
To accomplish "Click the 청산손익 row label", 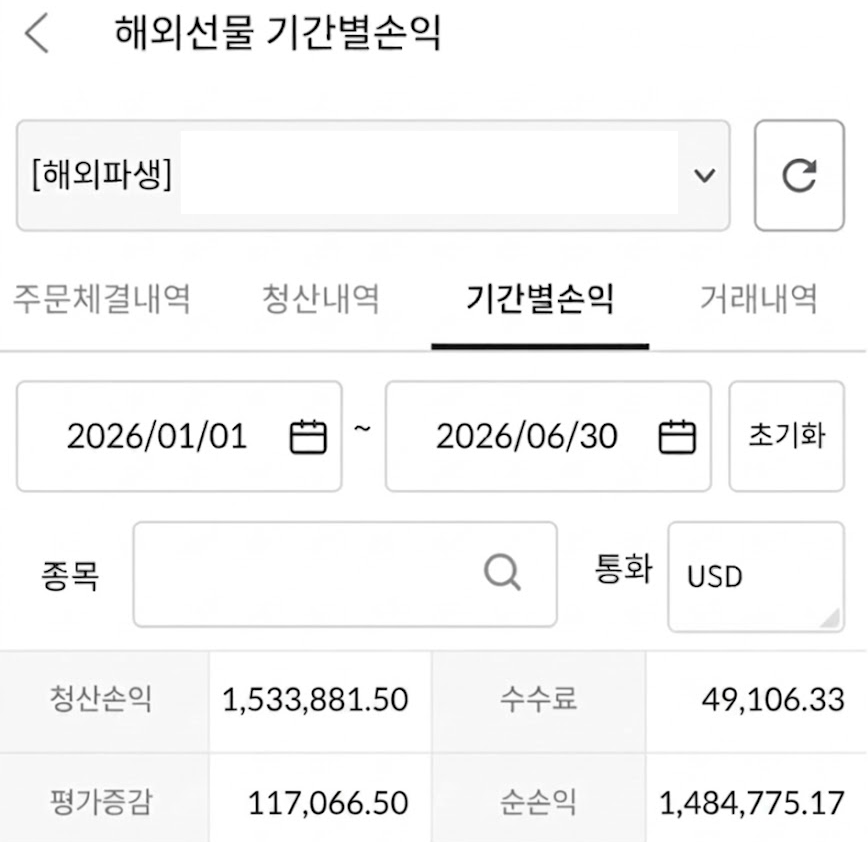I will pos(101,699).
